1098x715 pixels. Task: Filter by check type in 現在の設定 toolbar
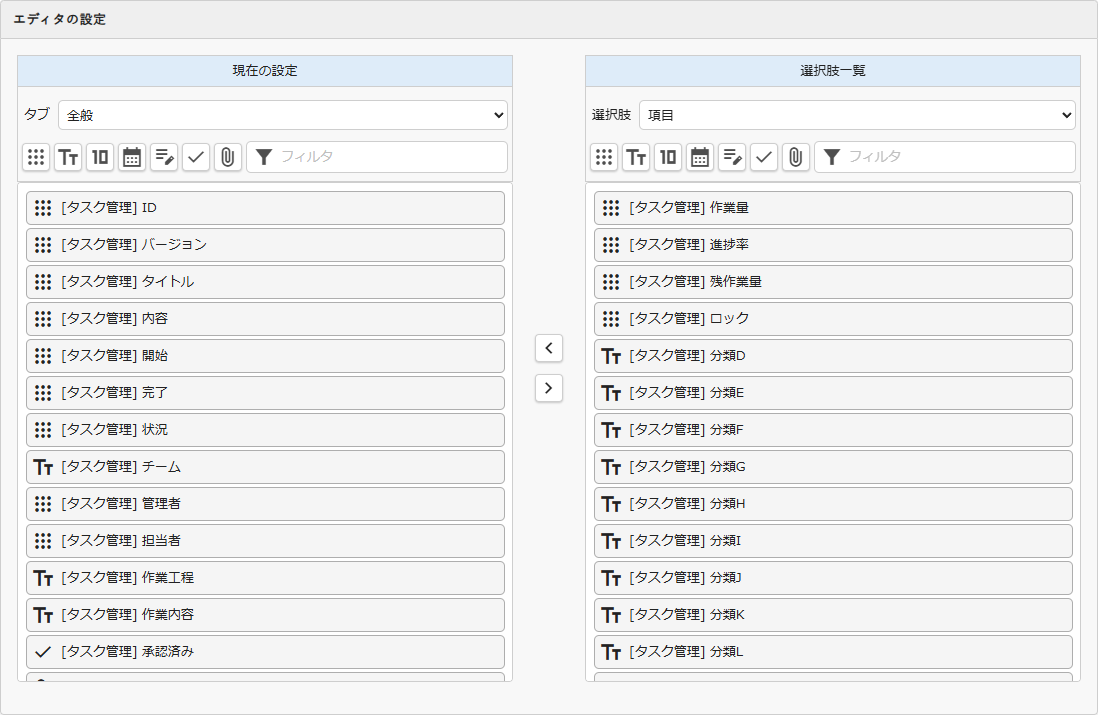(196, 157)
